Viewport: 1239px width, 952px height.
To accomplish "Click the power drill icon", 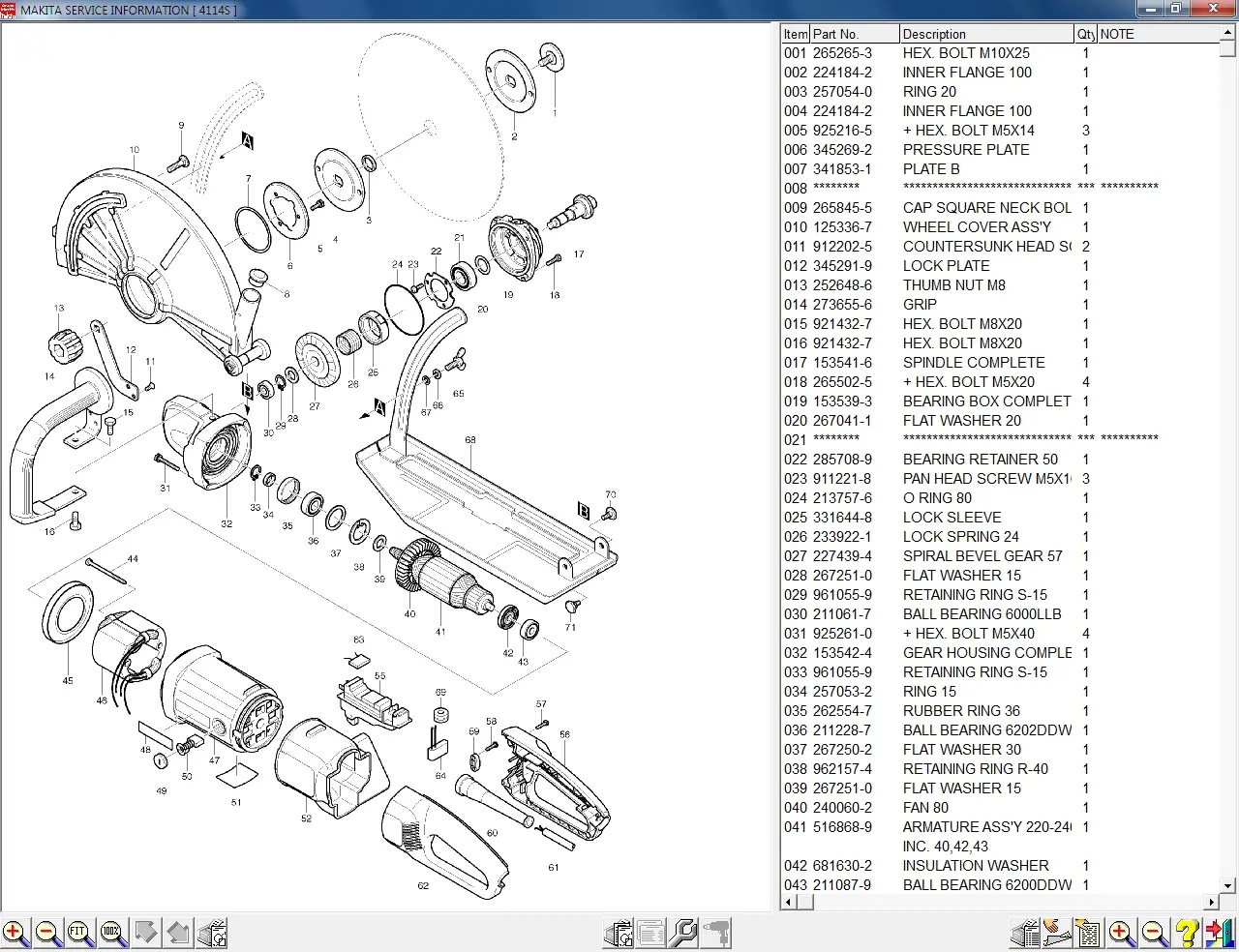I will (716, 934).
